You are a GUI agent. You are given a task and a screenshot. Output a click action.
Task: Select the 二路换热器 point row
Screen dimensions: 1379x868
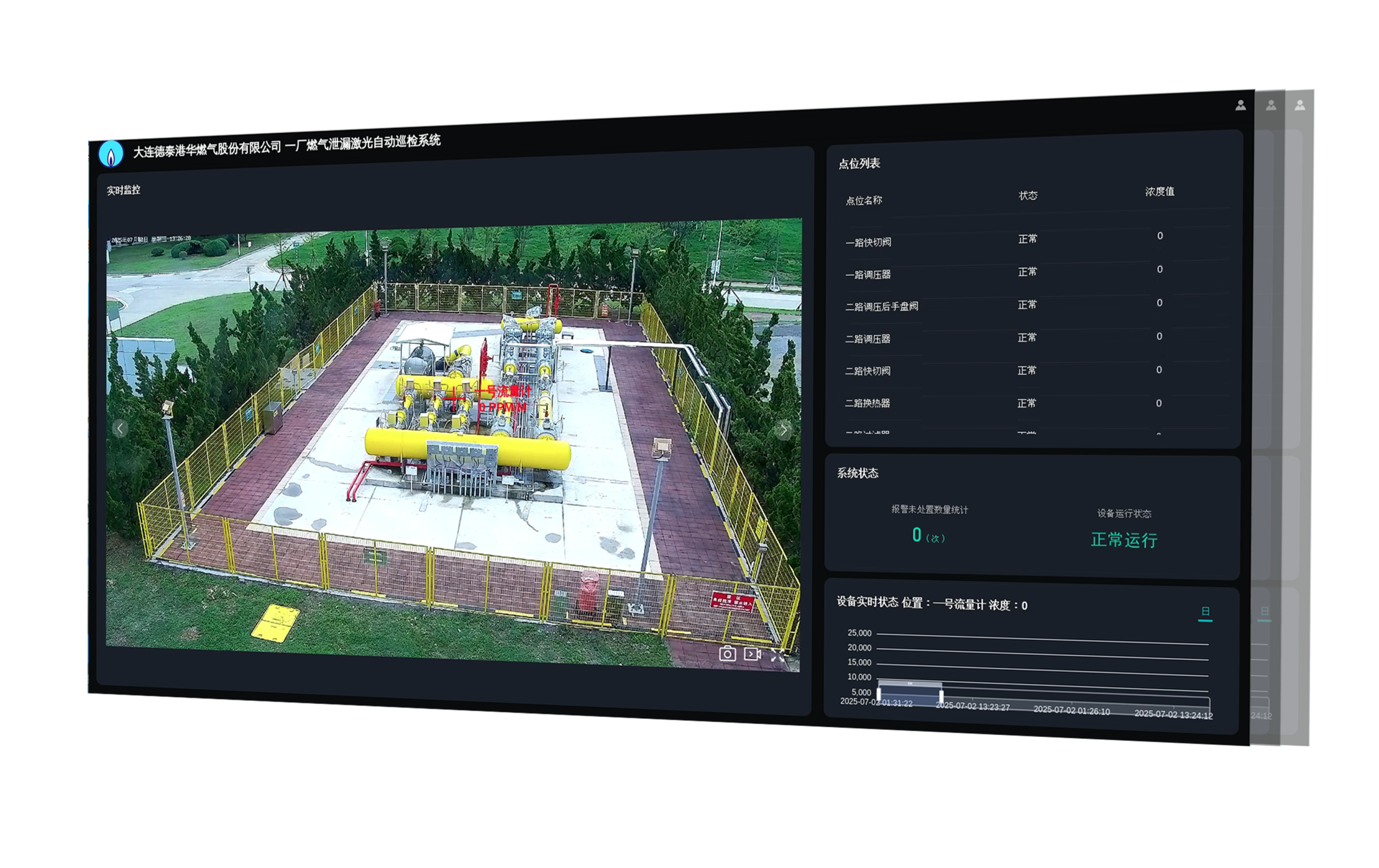(868, 403)
